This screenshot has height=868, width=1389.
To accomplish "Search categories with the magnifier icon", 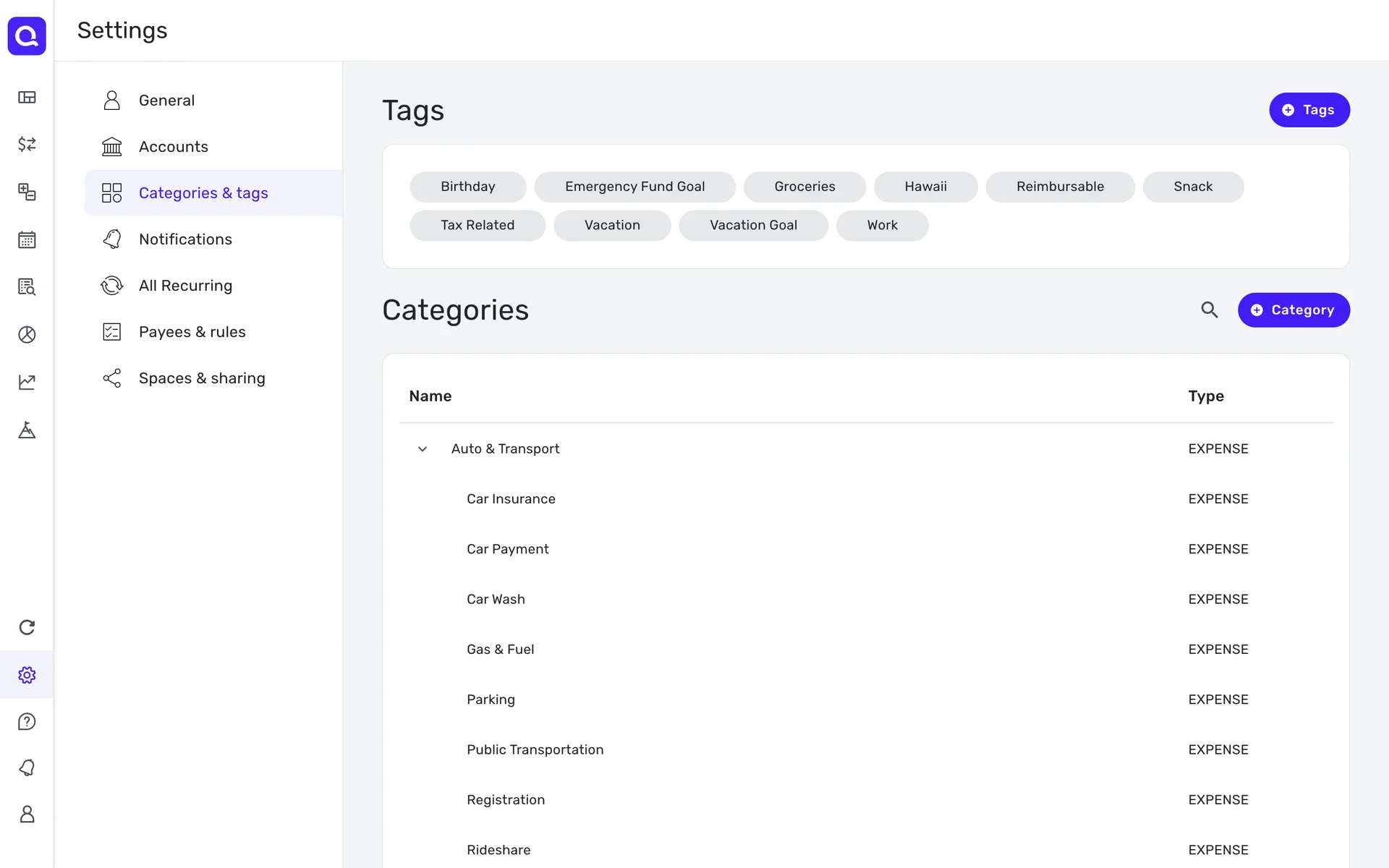I will coord(1210,310).
